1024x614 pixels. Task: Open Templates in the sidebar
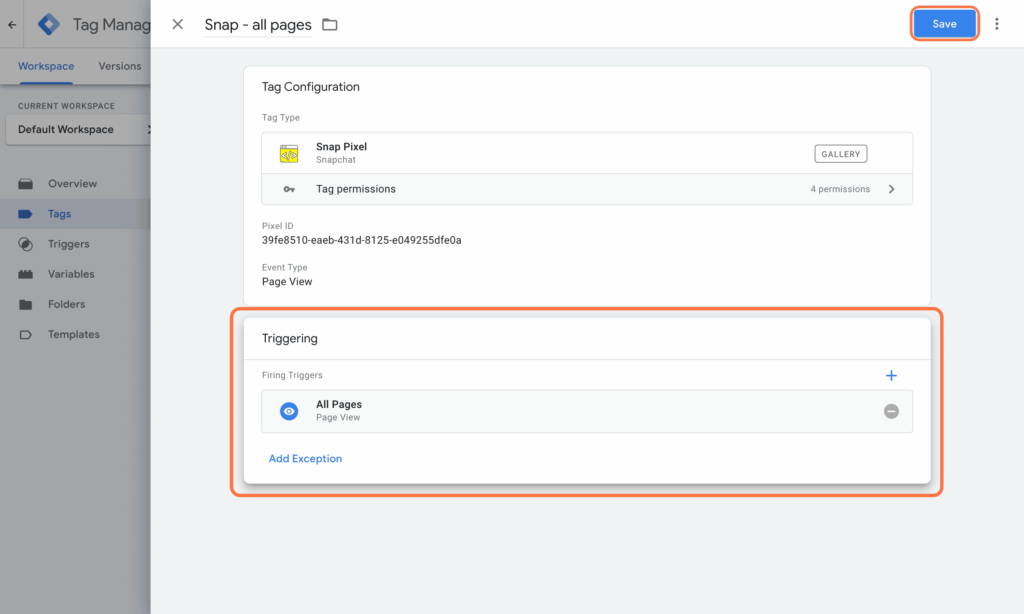point(75,334)
